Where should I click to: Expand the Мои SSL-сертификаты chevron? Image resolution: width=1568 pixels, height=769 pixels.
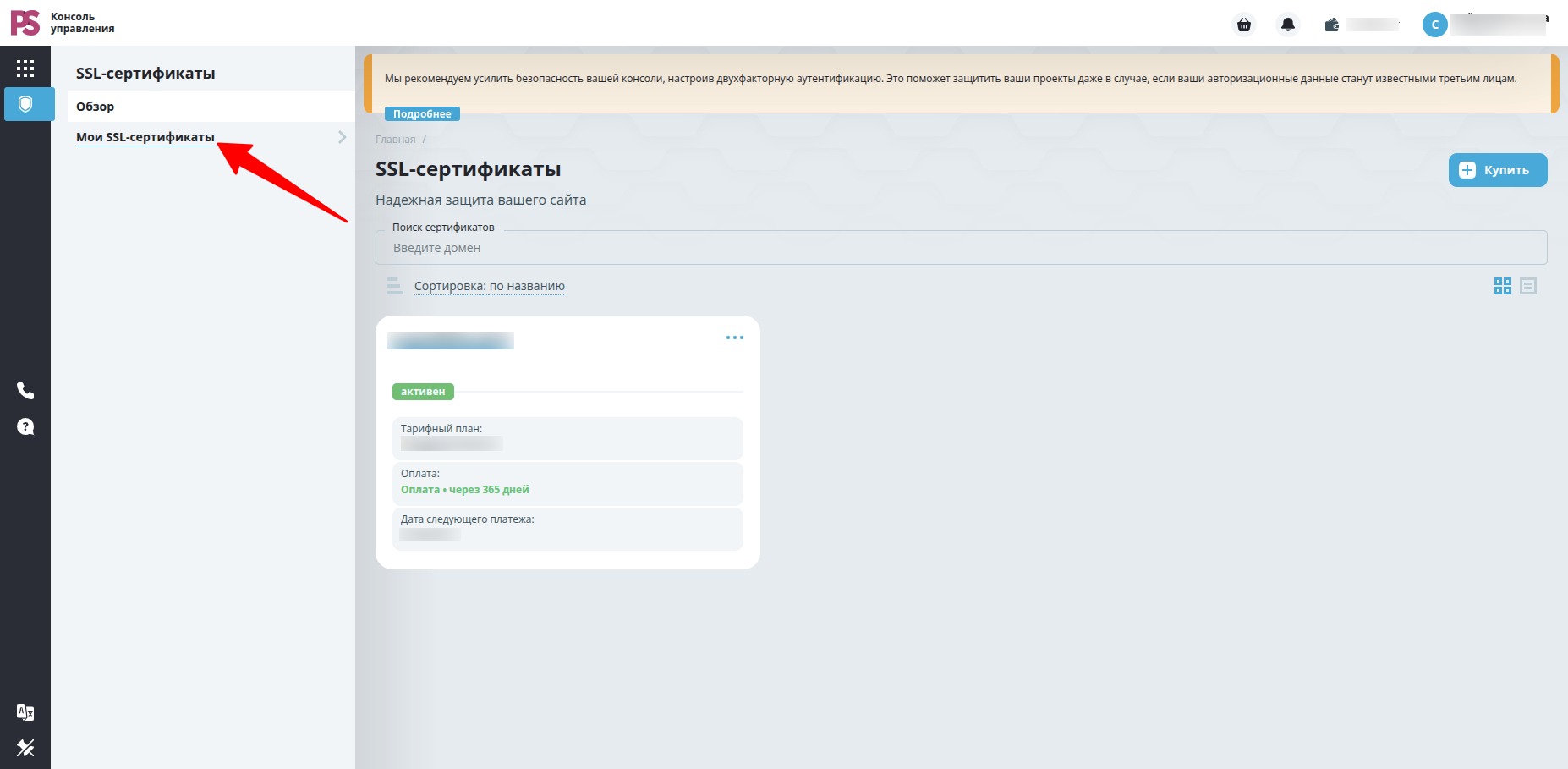point(342,137)
